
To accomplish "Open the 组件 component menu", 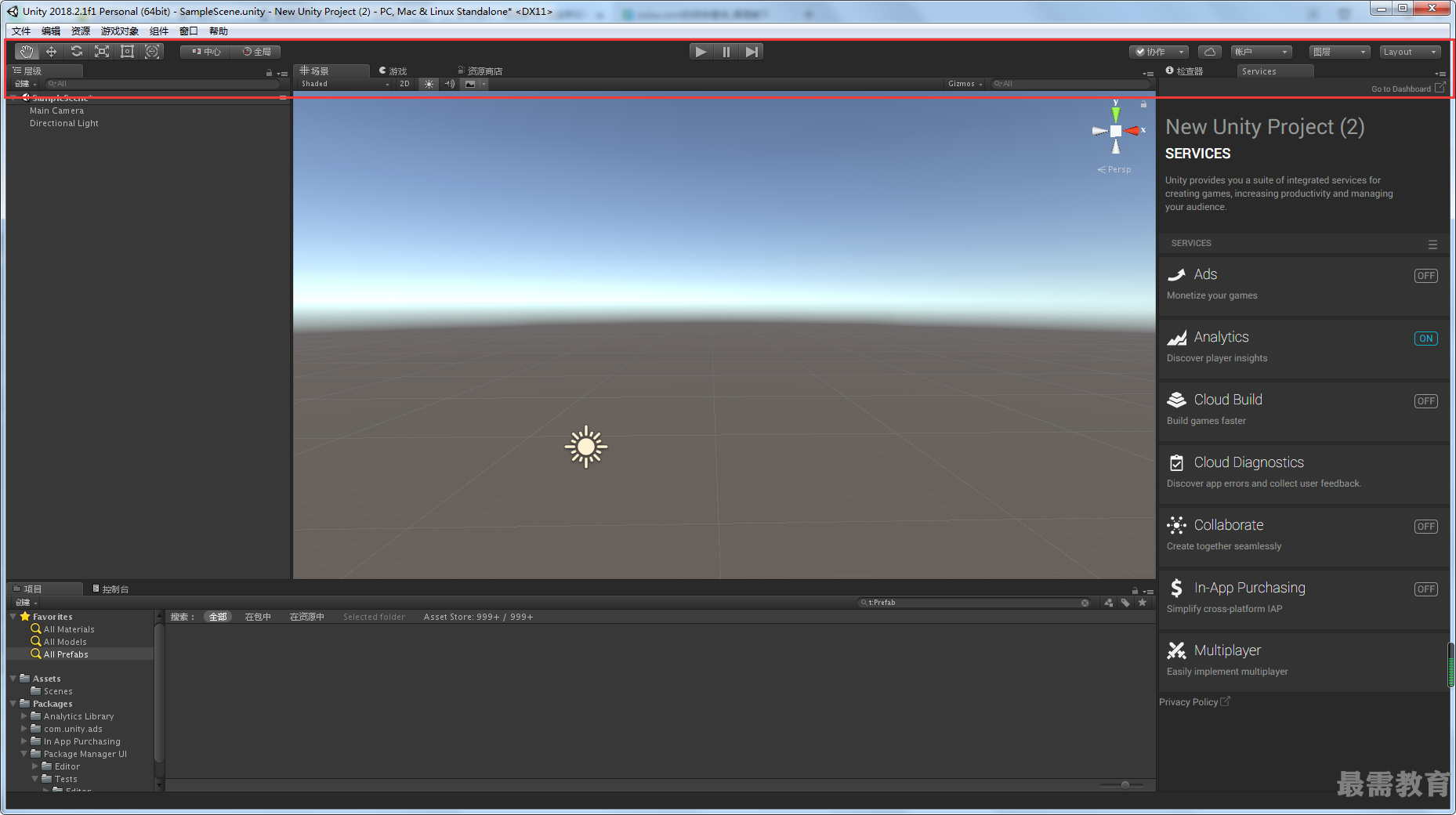I will coord(159,31).
